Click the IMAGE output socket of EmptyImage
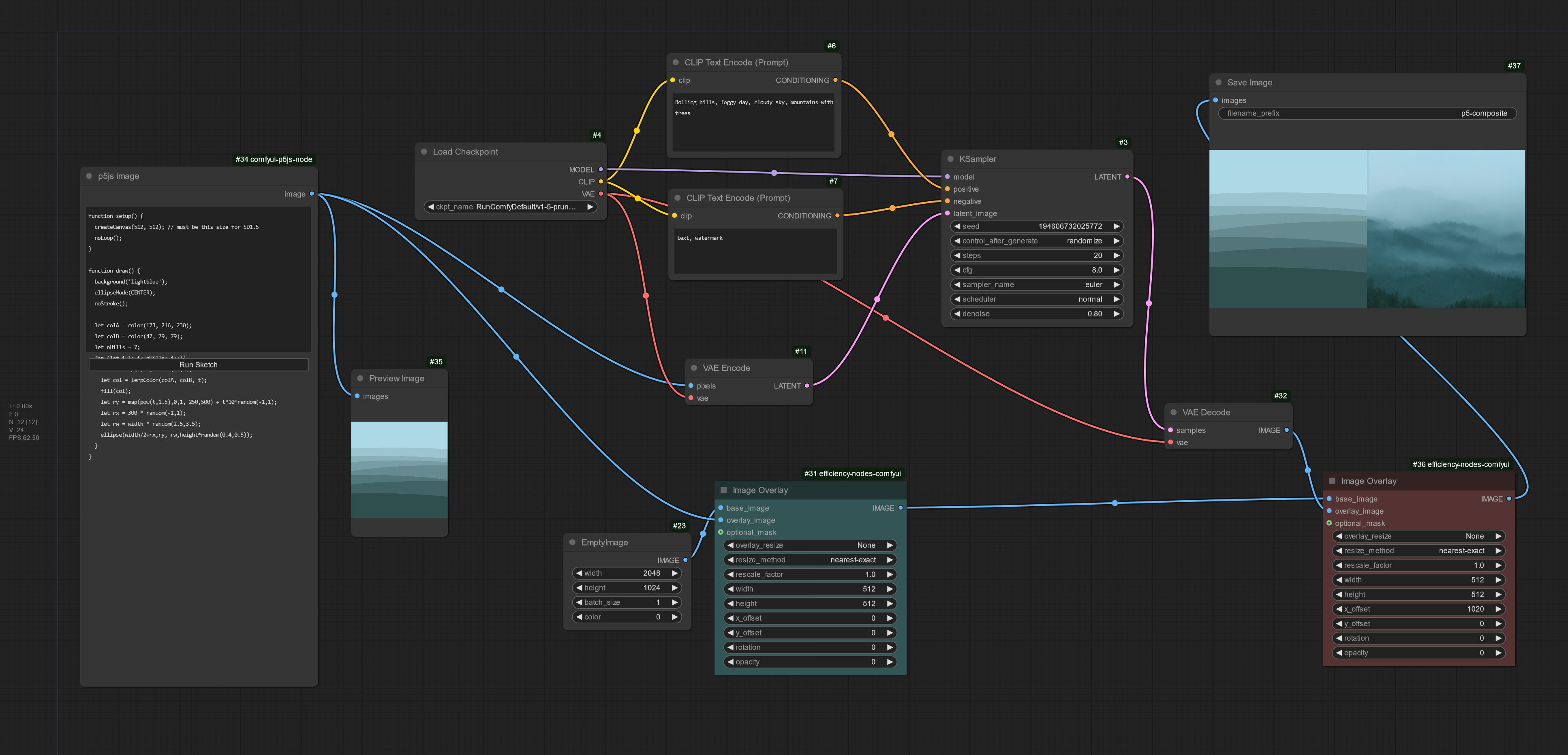Viewport: 1568px width, 755px height. coord(685,560)
